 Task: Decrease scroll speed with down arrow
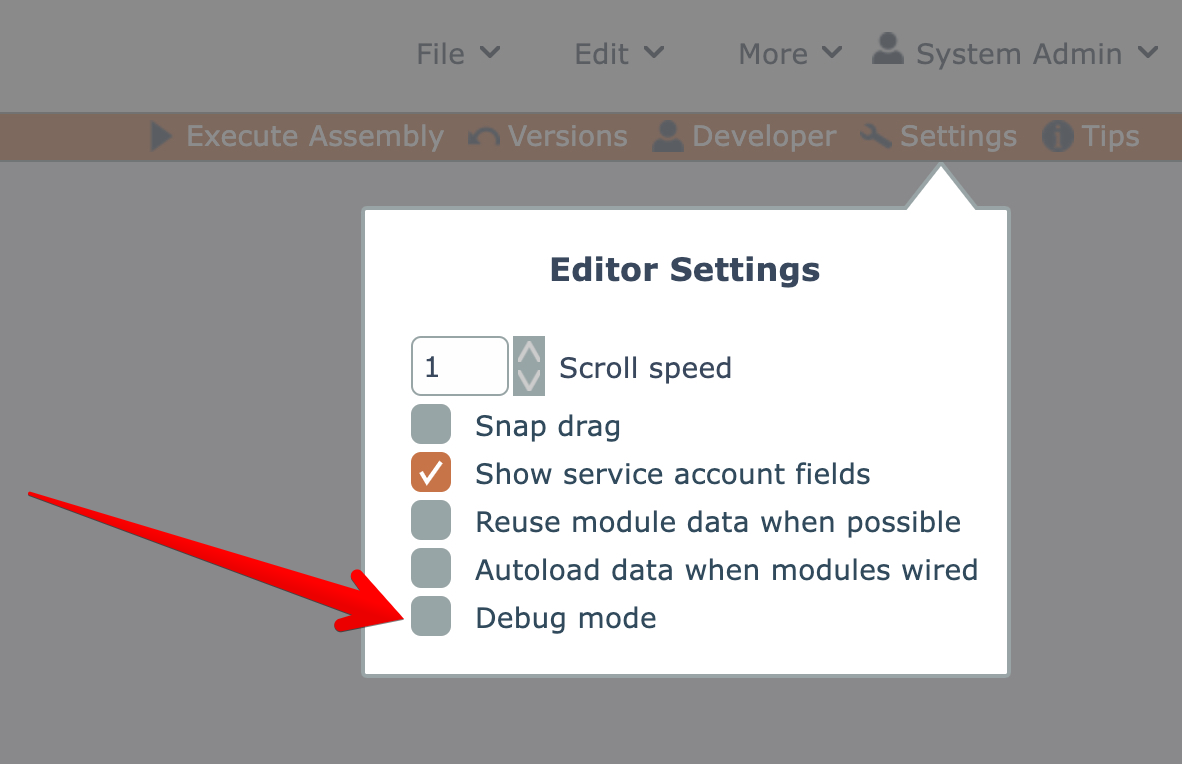pyautogui.click(x=529, y=380)
